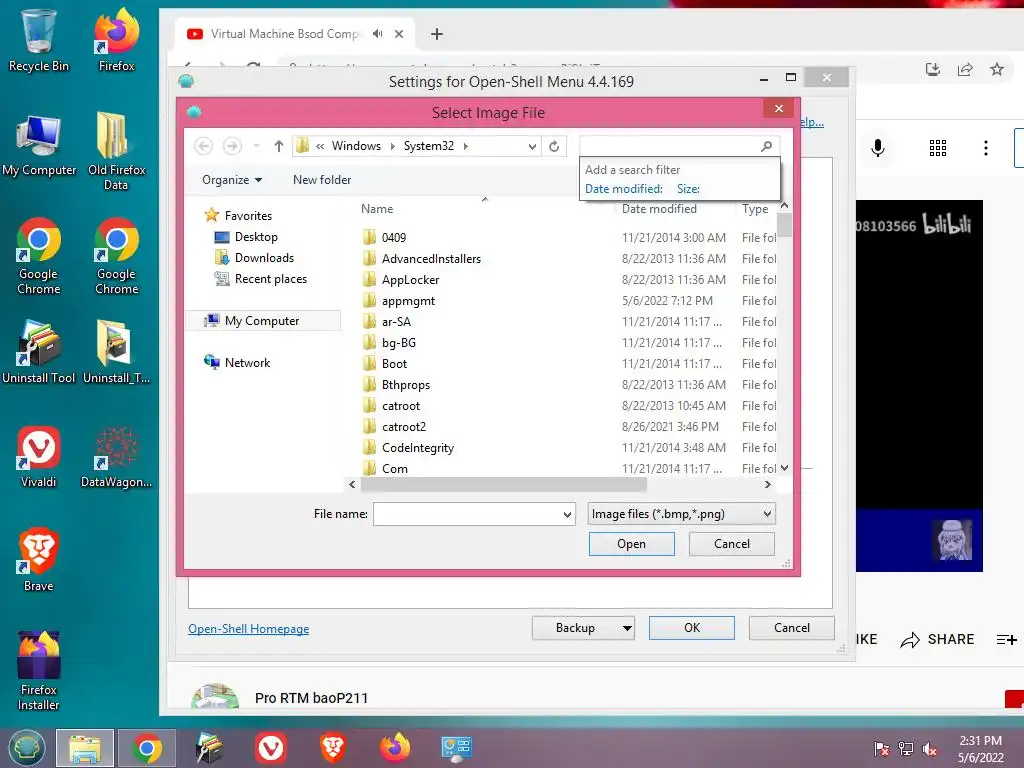Image resolution: width=1024 pixels, height=768 pixels.
Task: Open Recycle Bin desktop icon
Action: coord(38,40)
